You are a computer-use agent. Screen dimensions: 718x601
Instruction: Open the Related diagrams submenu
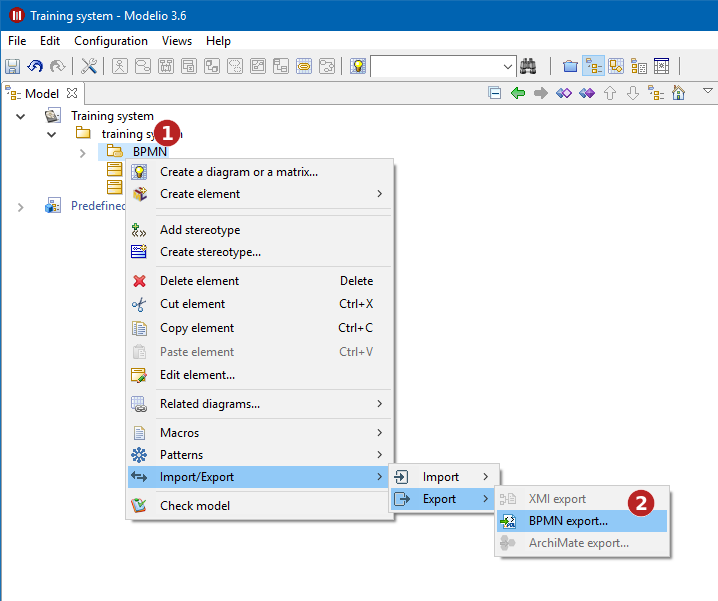click(x=260, y=404)
